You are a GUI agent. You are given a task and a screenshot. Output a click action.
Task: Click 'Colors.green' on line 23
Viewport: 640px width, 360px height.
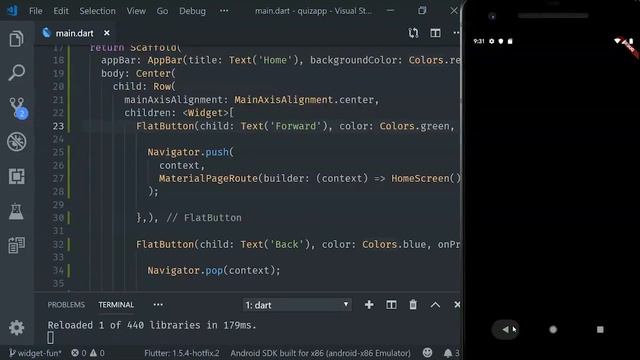(x=414, y=126)
